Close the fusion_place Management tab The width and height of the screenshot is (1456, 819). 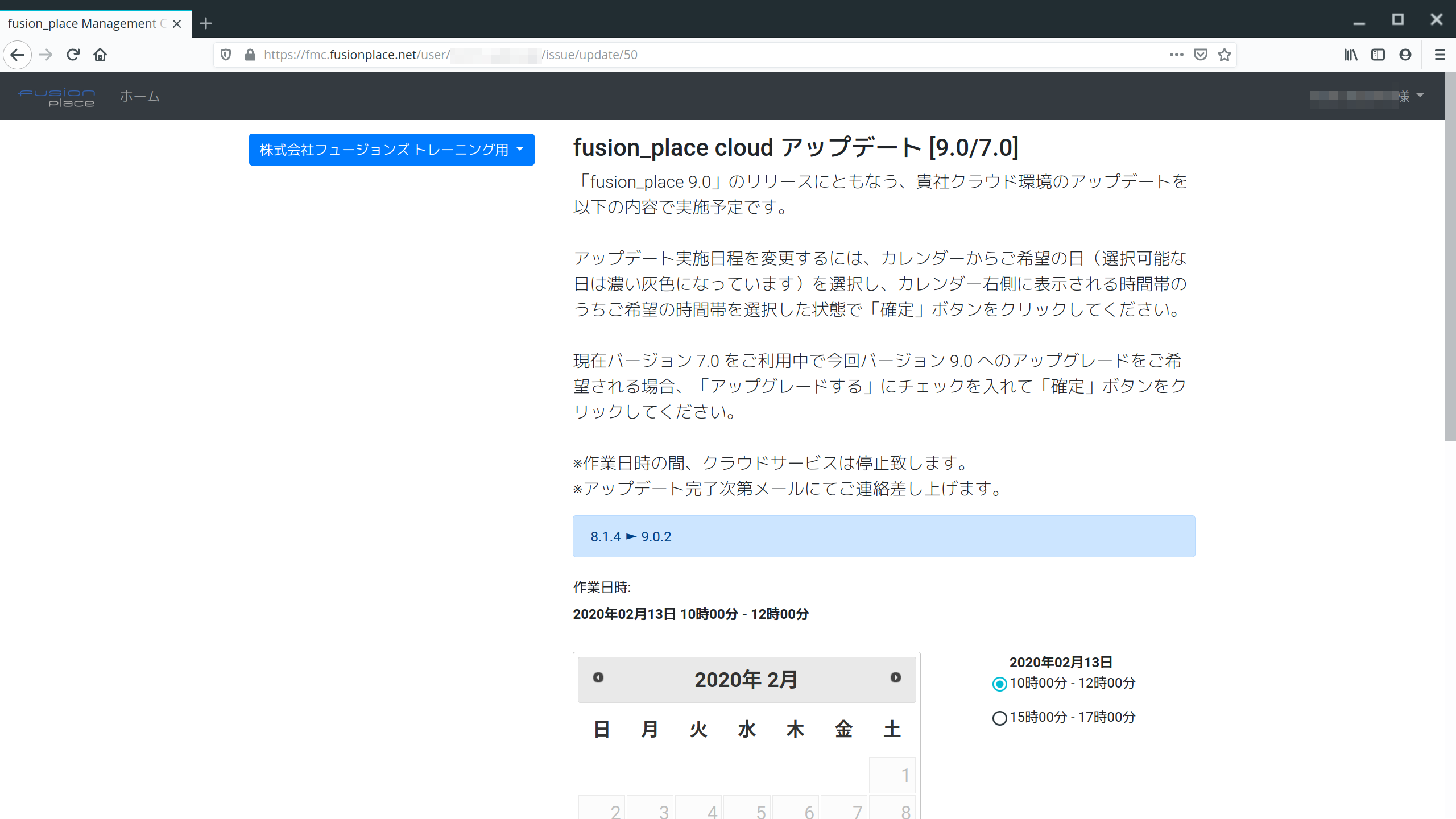click(x=177, y=23)
